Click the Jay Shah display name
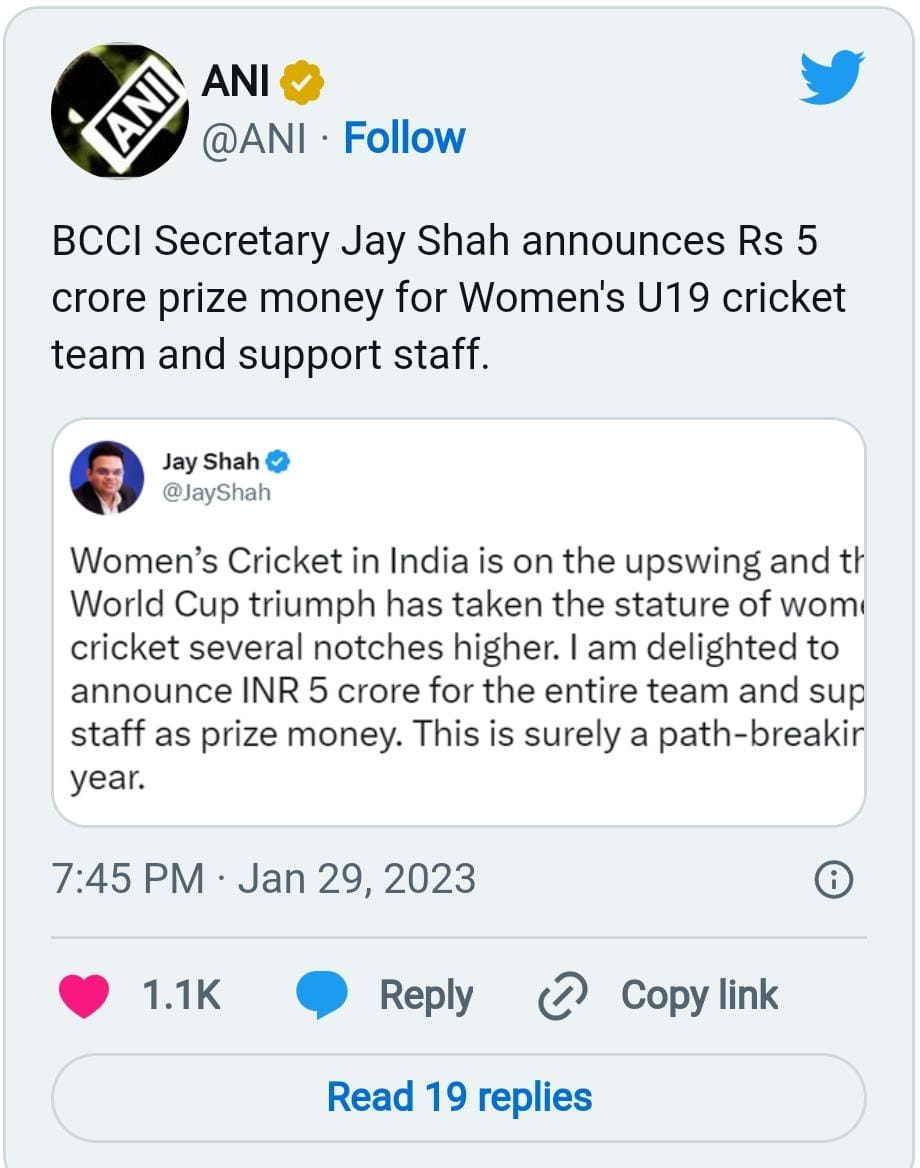 point(210,462)
